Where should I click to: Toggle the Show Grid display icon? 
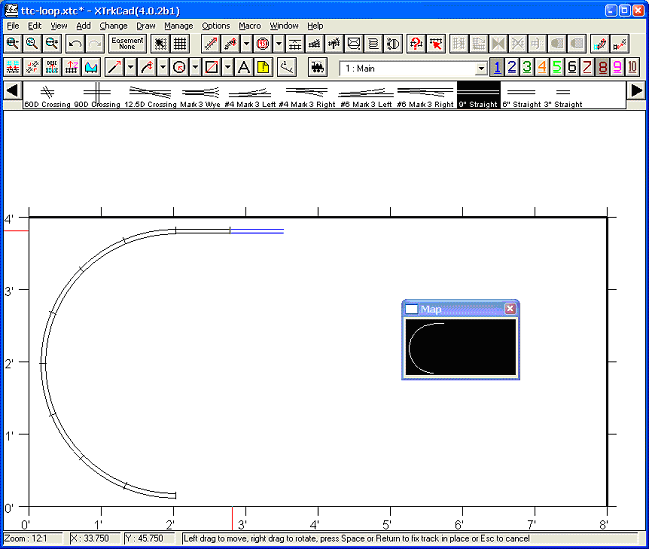180,44
